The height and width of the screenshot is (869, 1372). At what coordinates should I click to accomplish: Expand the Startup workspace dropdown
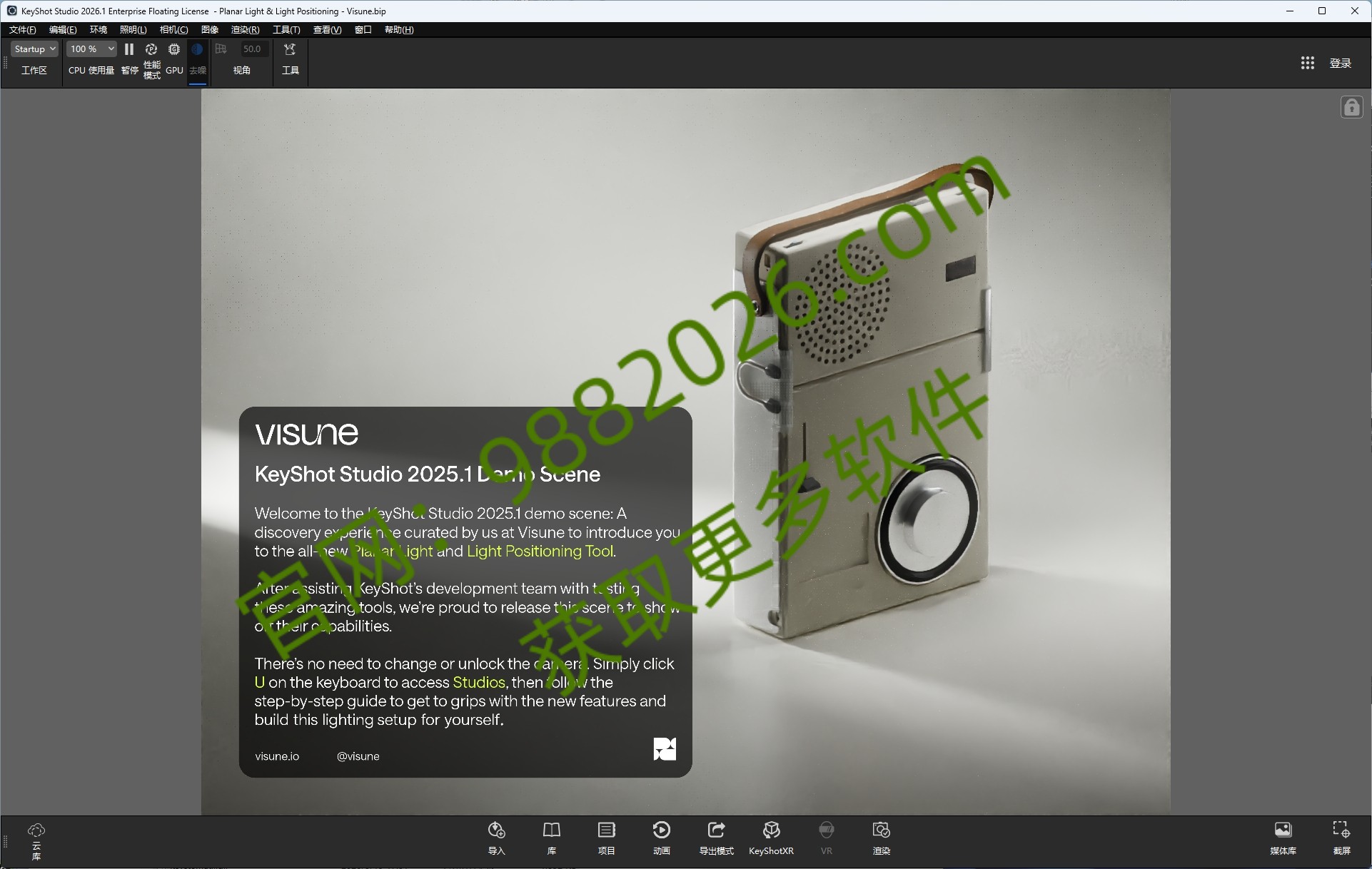tap(34, 49)
